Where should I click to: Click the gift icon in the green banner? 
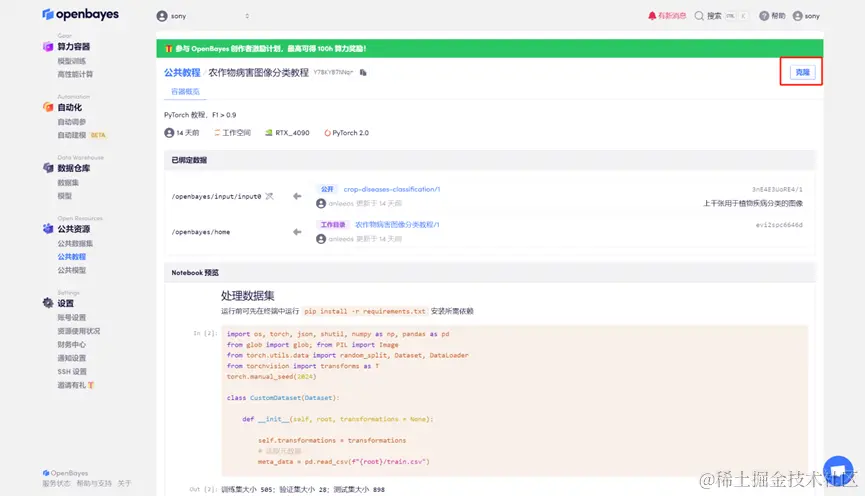[169, 49]
